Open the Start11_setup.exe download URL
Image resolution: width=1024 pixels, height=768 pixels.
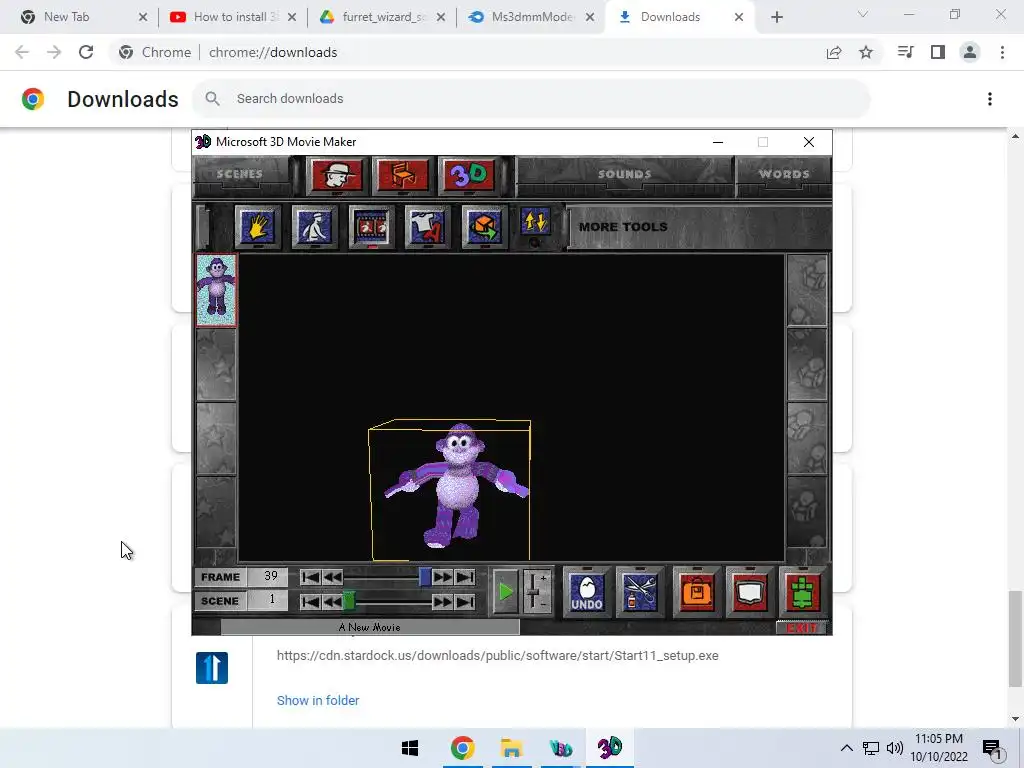pos(498,656)
